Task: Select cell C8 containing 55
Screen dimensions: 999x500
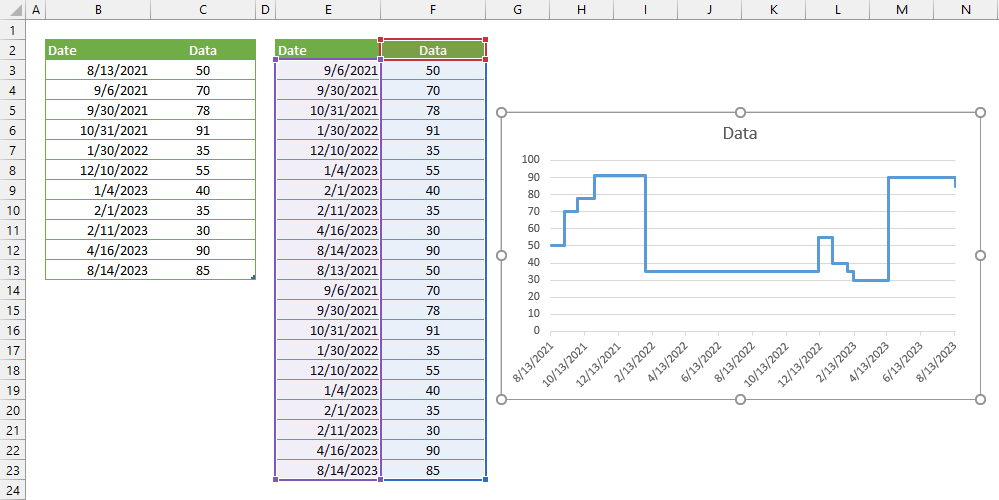Action: coord(203,170)
